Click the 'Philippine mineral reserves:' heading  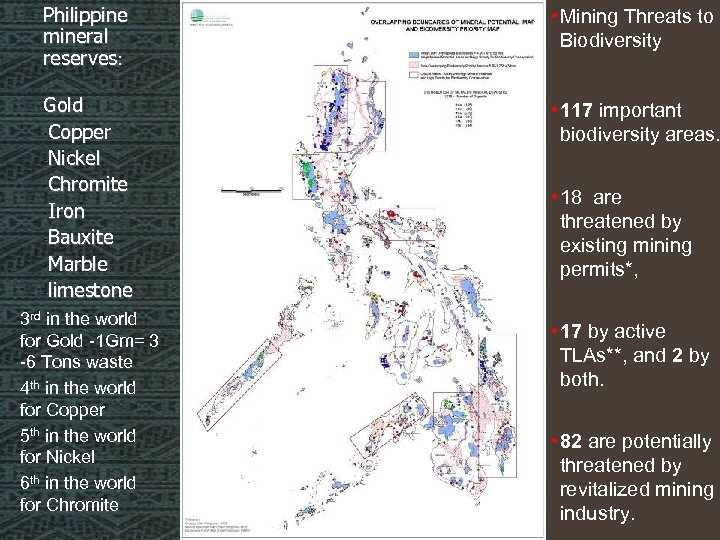click(x=85, y=37)
